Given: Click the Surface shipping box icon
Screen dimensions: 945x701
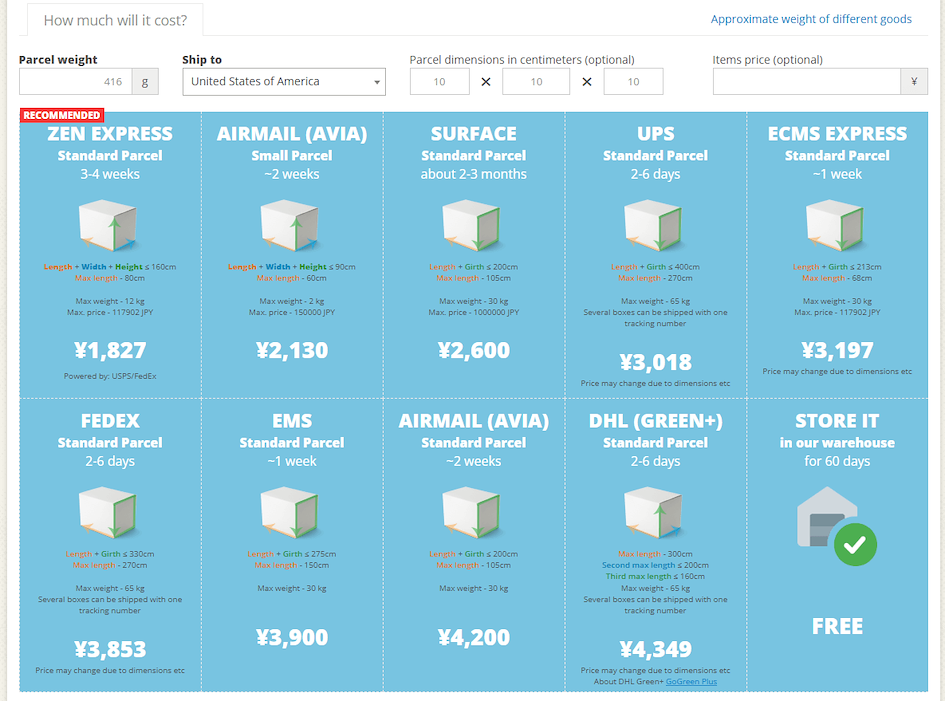Looking at the screenshot, I should pos(473,224).
